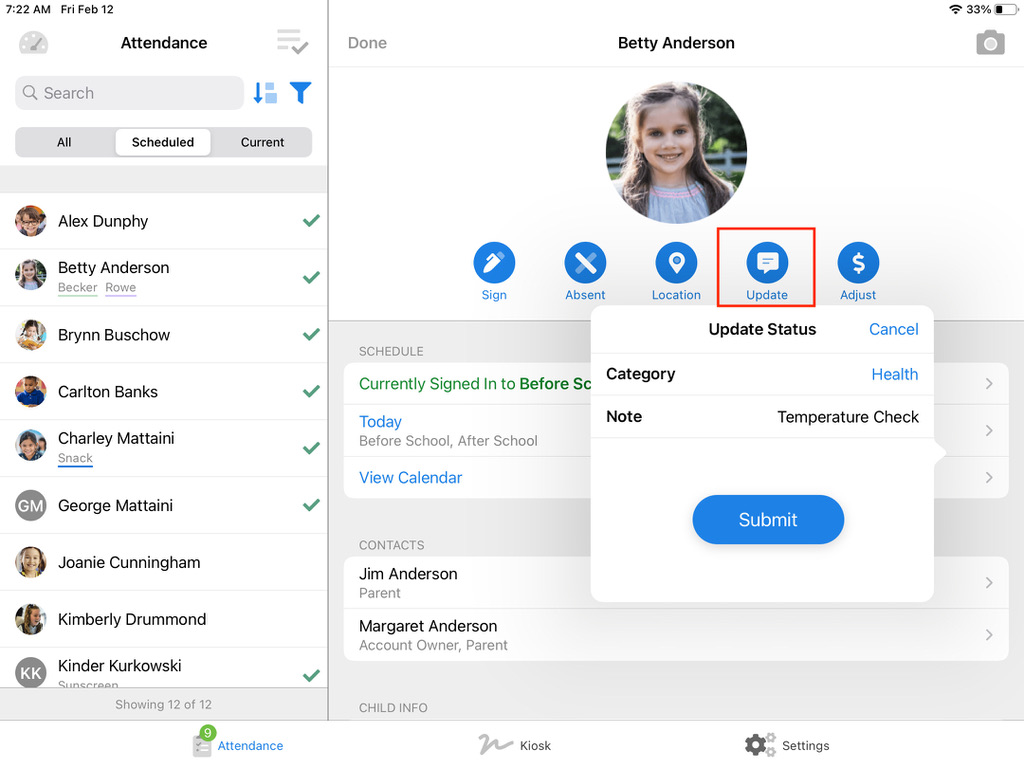The width and height of the screenshot is (1024, 768).
Task: Tap Betty's Becker tag
Action: (x=77, y=287)
